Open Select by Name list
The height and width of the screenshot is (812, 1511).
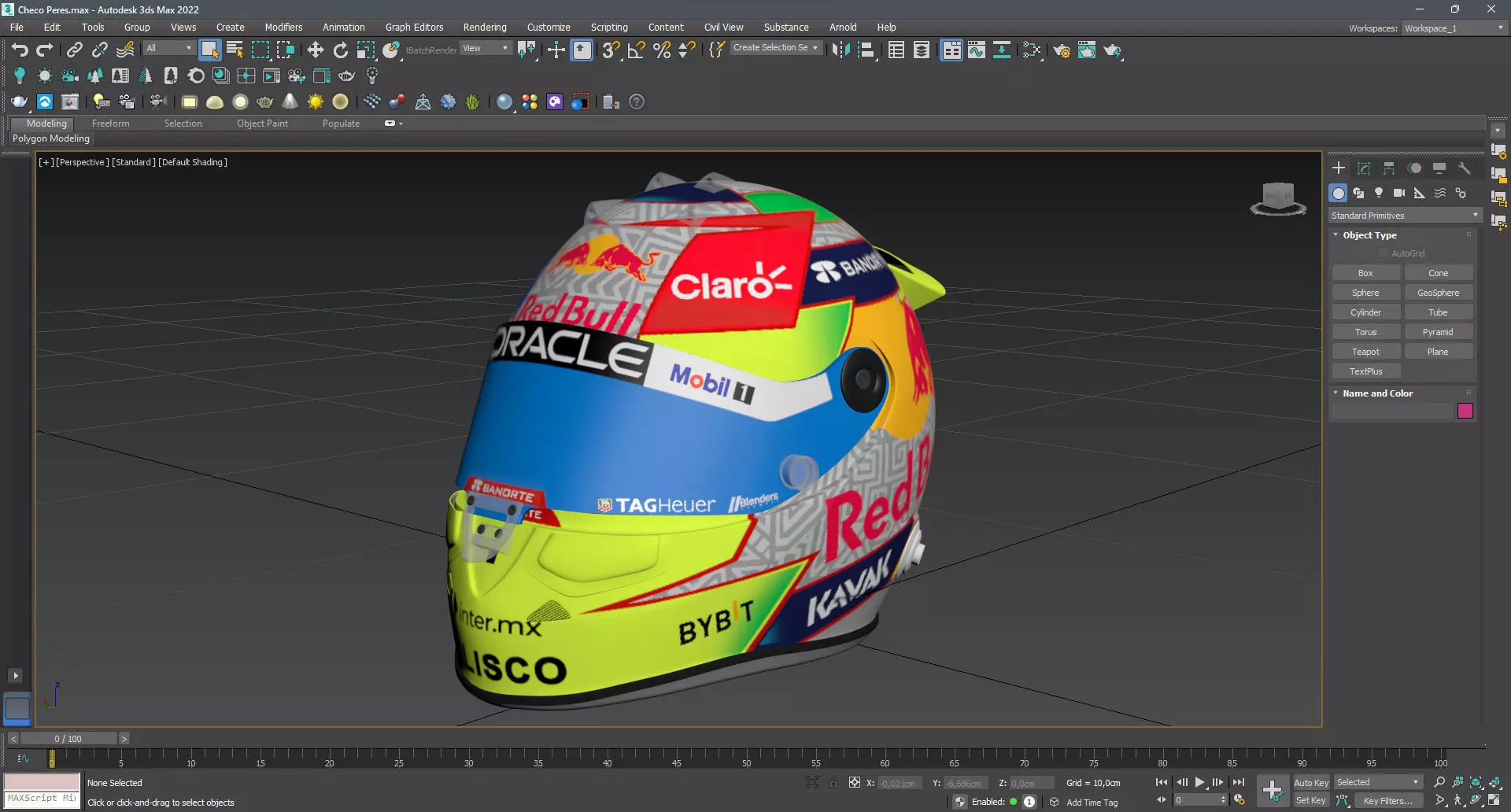(235, 50)
